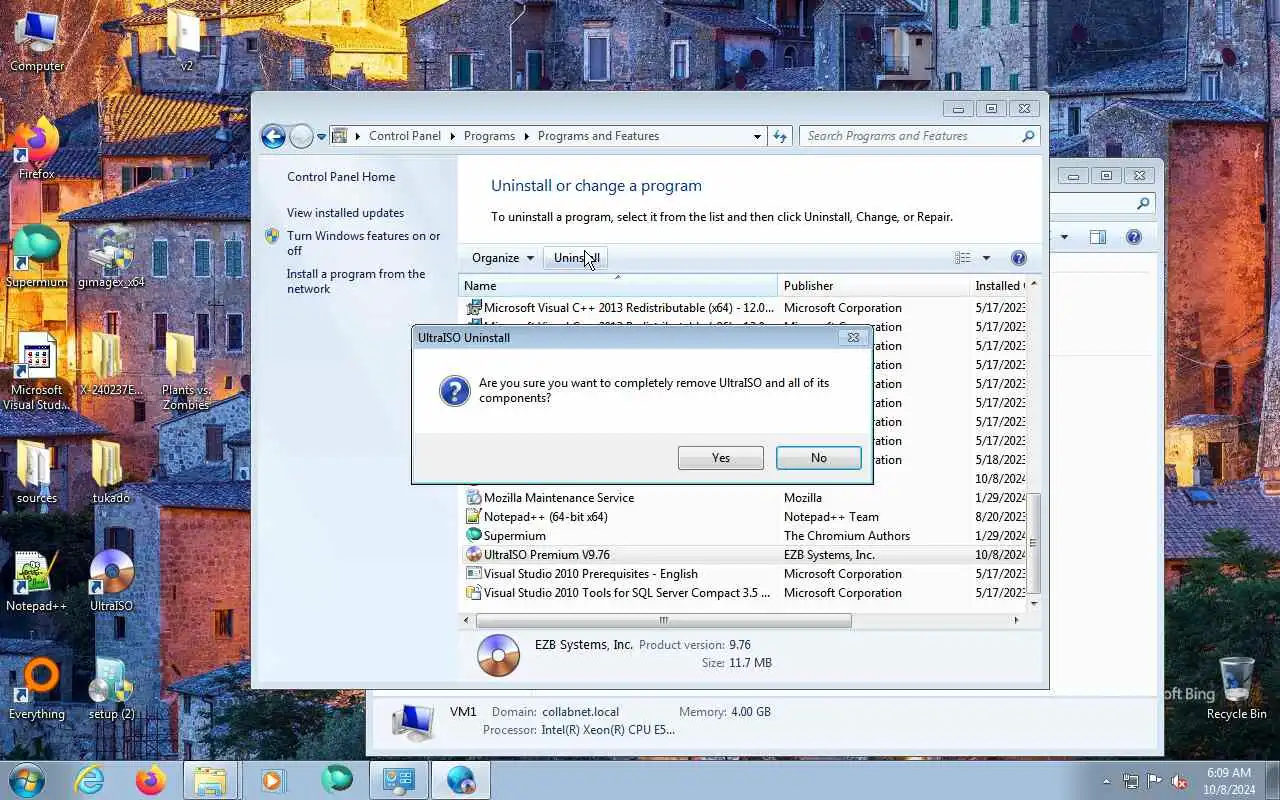The width and height of the screenshot is (1280, 800).
Task: Click the change view icon
Action: 962,258
